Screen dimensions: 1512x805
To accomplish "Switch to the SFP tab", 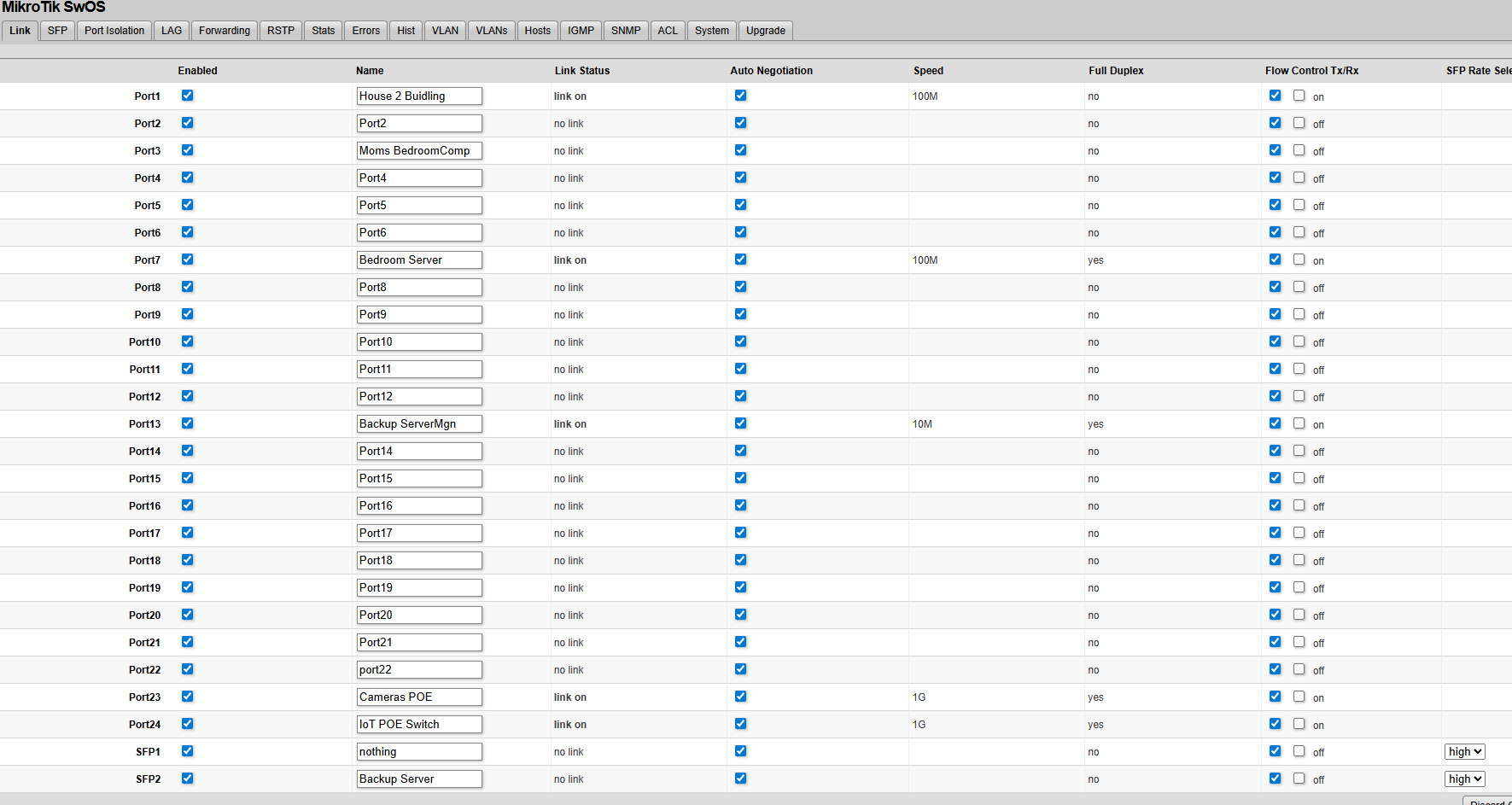I will (x=57, y=31).
